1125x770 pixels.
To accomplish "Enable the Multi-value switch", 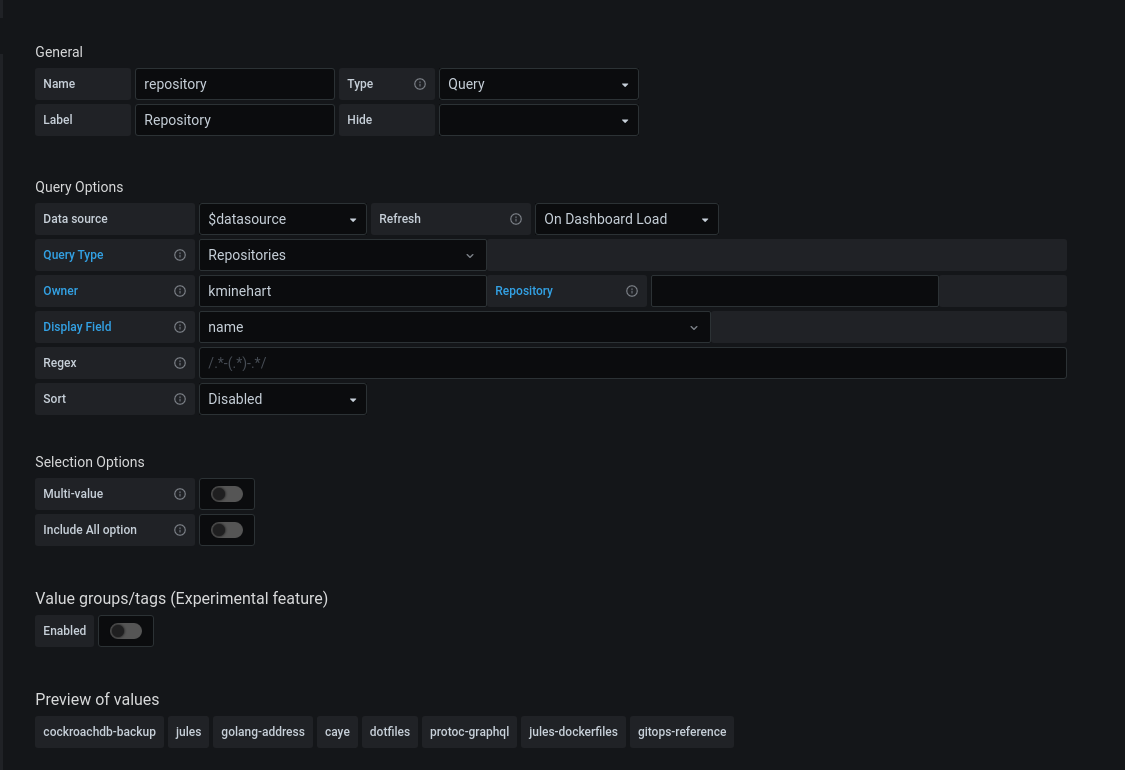I will pos(227,494).
